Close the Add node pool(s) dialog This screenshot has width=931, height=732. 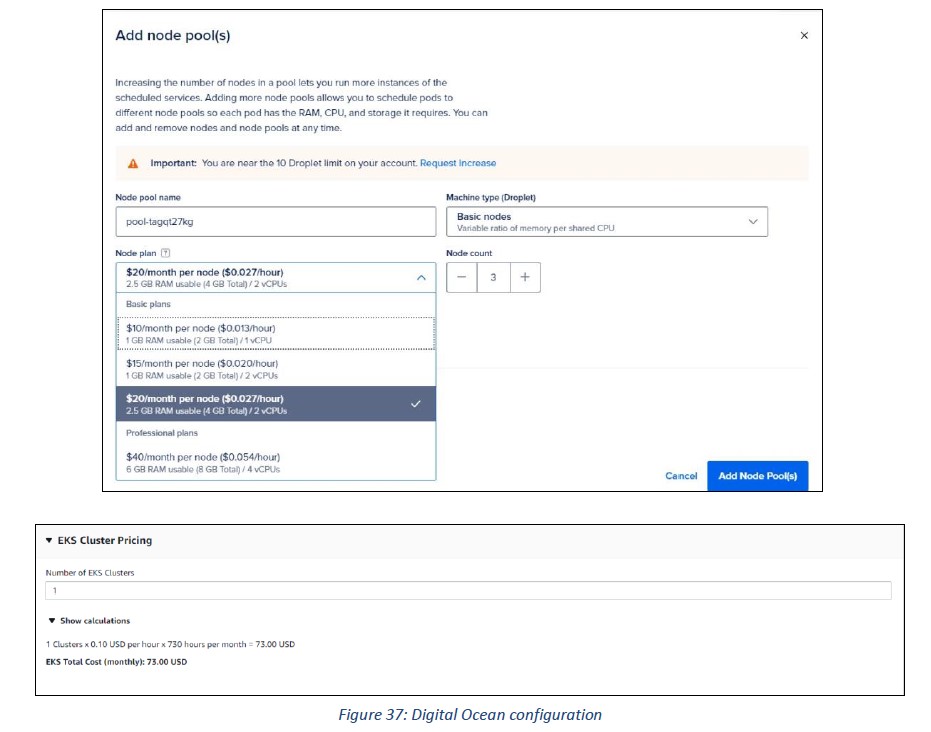click(804, 36)
